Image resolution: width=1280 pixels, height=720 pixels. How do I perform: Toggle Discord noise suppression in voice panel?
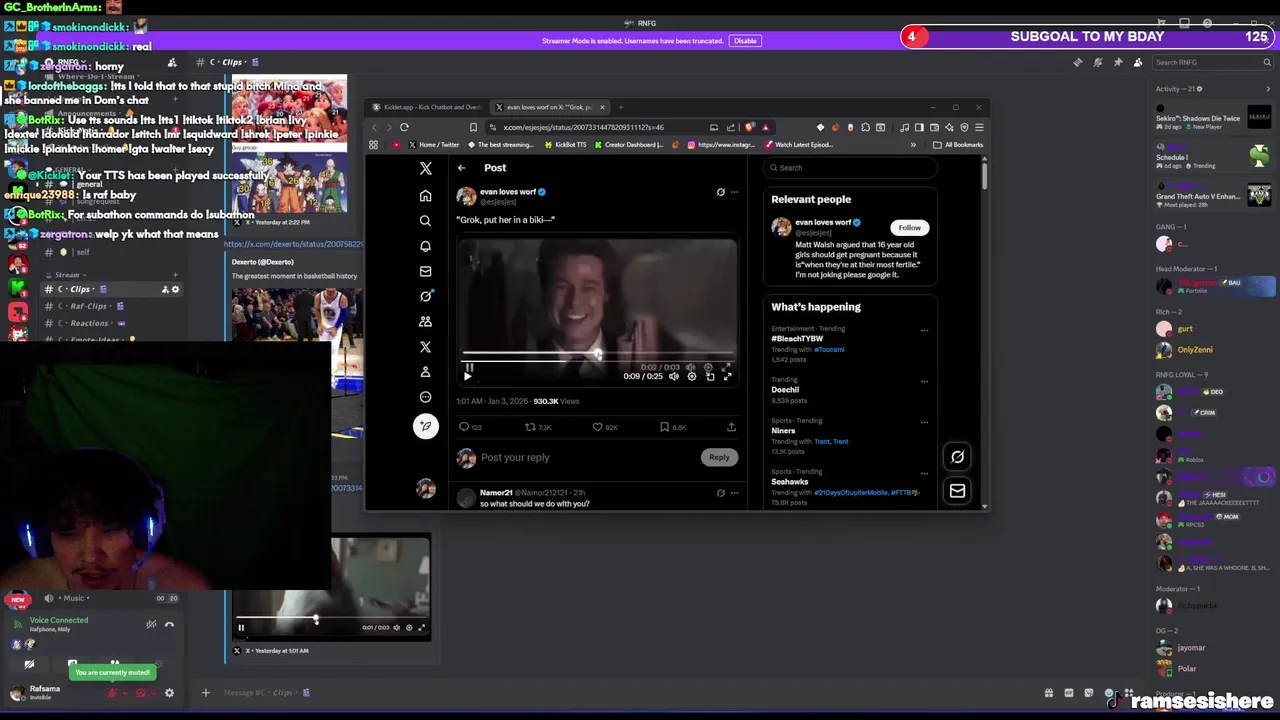pyautogui.click(x=151, y=624)
